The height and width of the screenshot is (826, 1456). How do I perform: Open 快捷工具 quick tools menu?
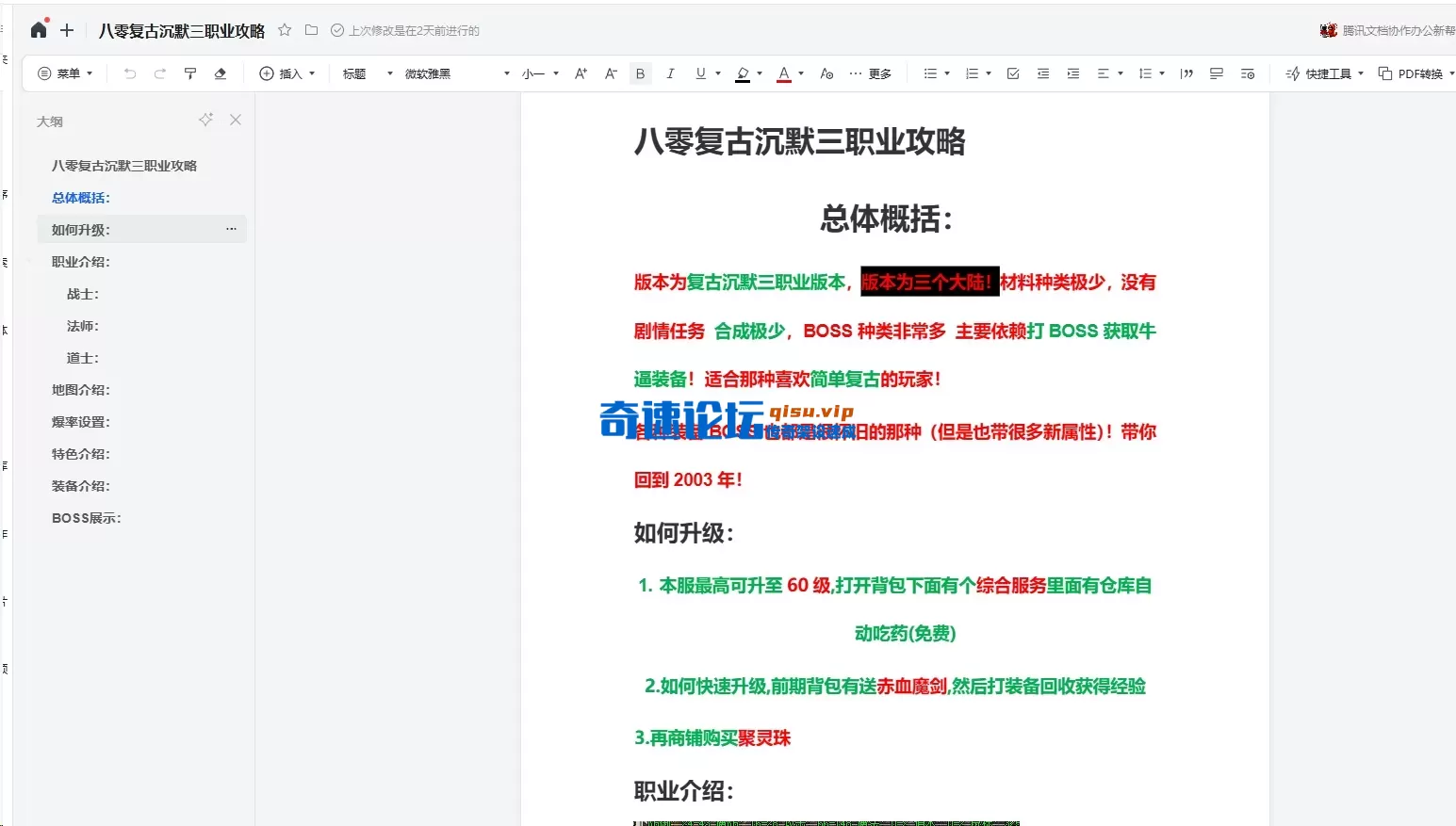[x=1325, y=73]
